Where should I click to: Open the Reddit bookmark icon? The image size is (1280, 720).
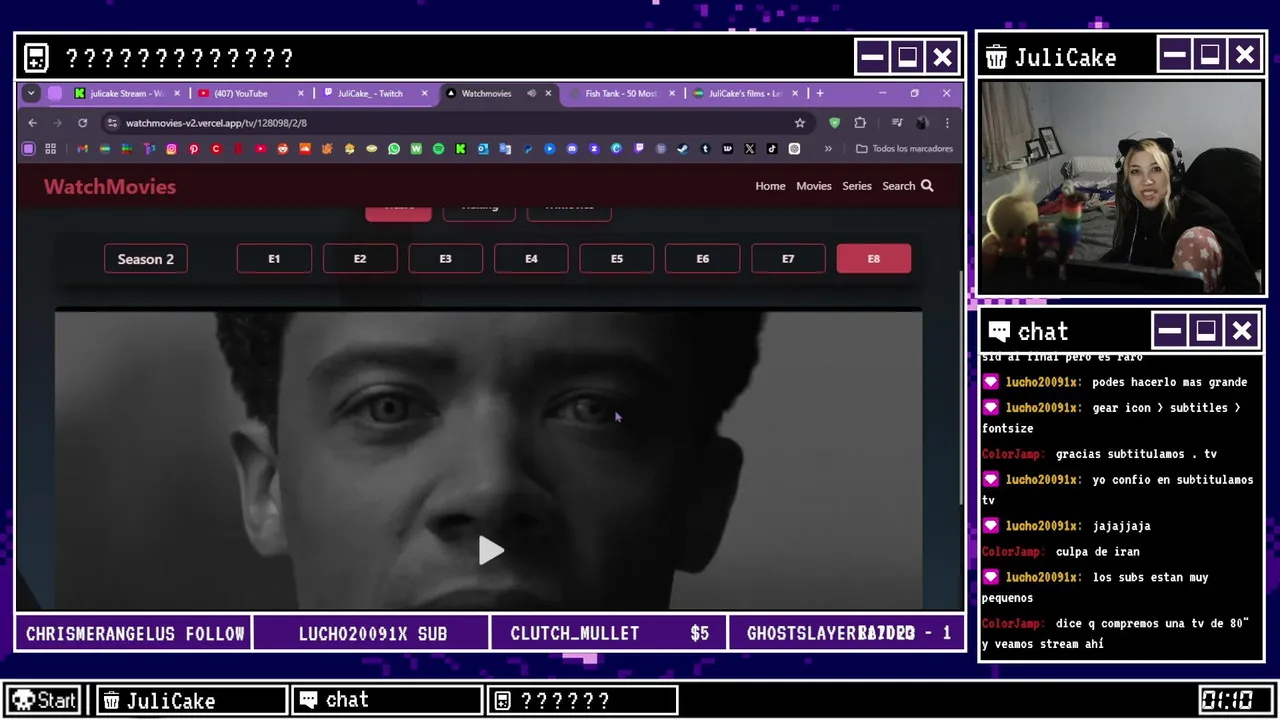(283, 149)
